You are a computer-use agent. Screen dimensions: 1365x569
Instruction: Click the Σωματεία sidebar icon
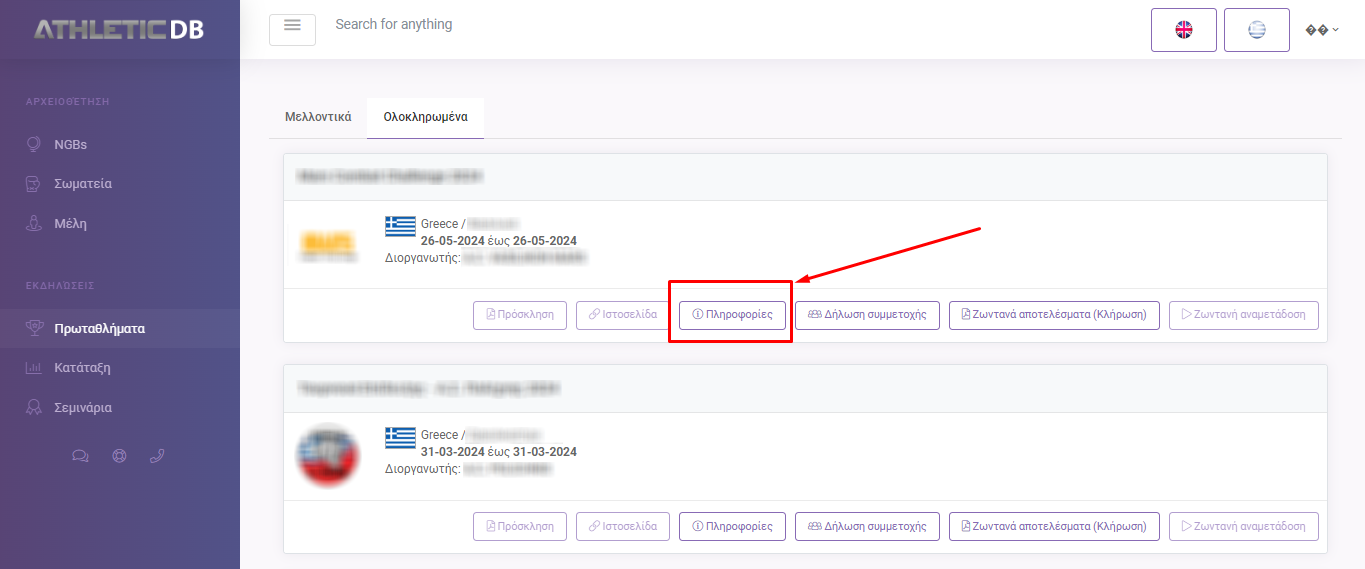click(33, 184)
